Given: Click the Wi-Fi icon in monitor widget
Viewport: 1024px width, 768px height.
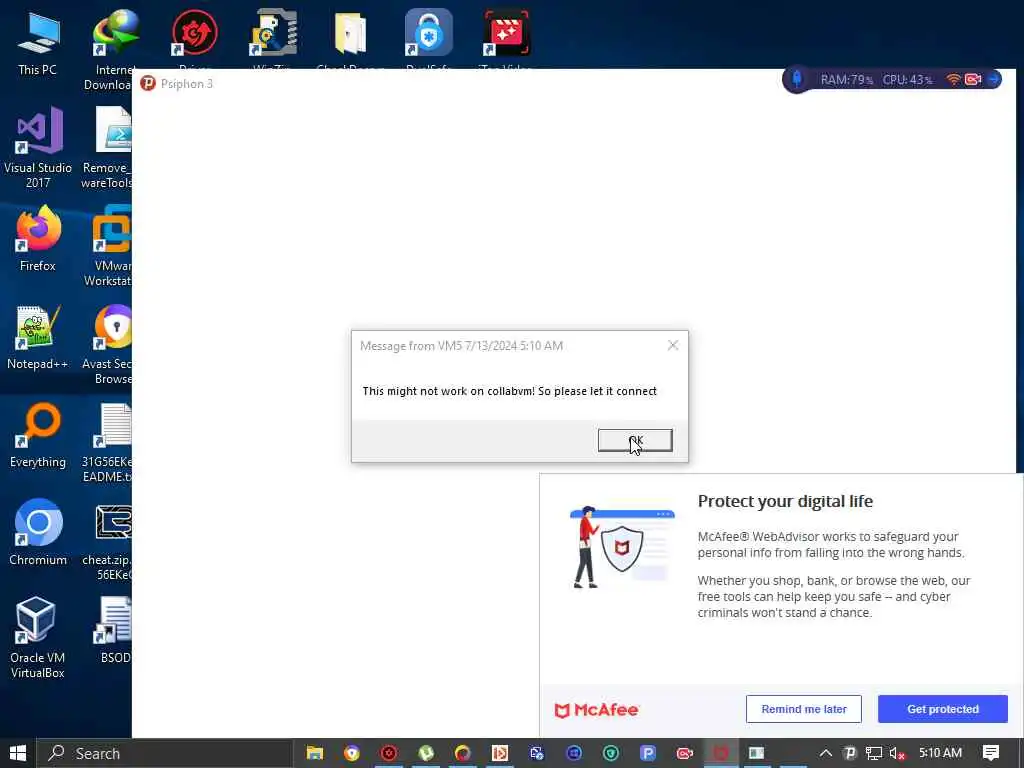Looking at the screenshot, I should [x=953, y=80].
